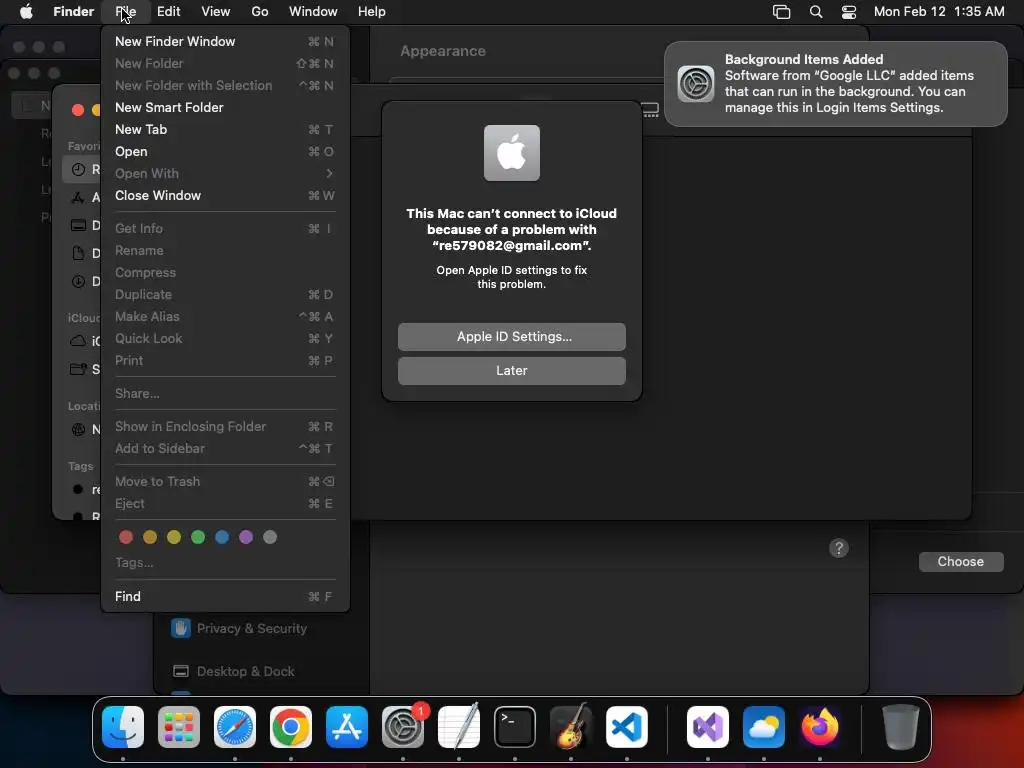Viewport: 1024px width, 768px height.
Task: Open Trash from the Dock
Action: tap(901, 727)
